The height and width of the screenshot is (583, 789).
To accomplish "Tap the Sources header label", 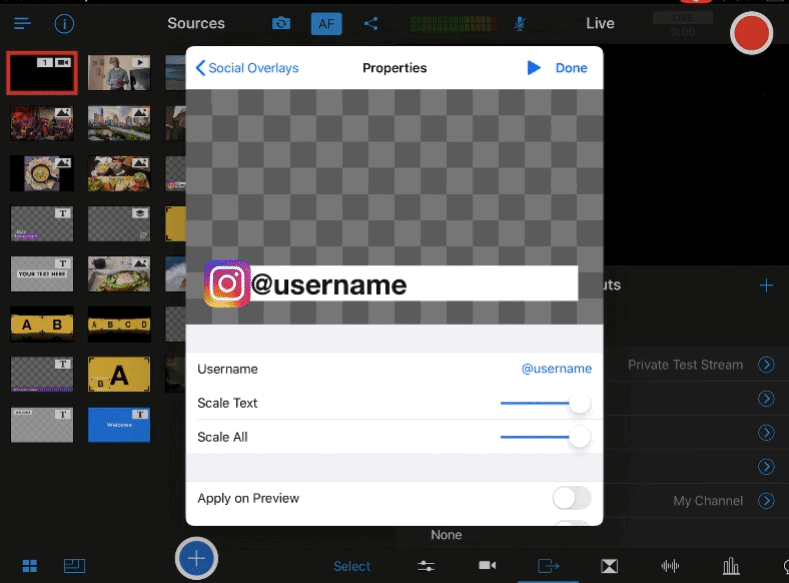I will pyautogui.click(x=196, y=23).
